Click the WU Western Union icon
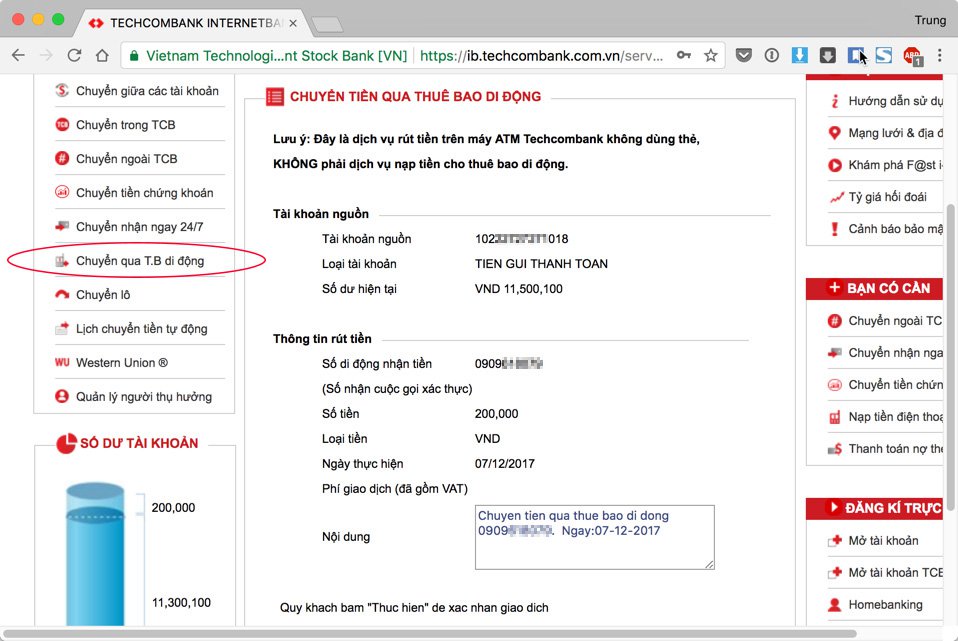The image size is (958, 641). [62, 362]
